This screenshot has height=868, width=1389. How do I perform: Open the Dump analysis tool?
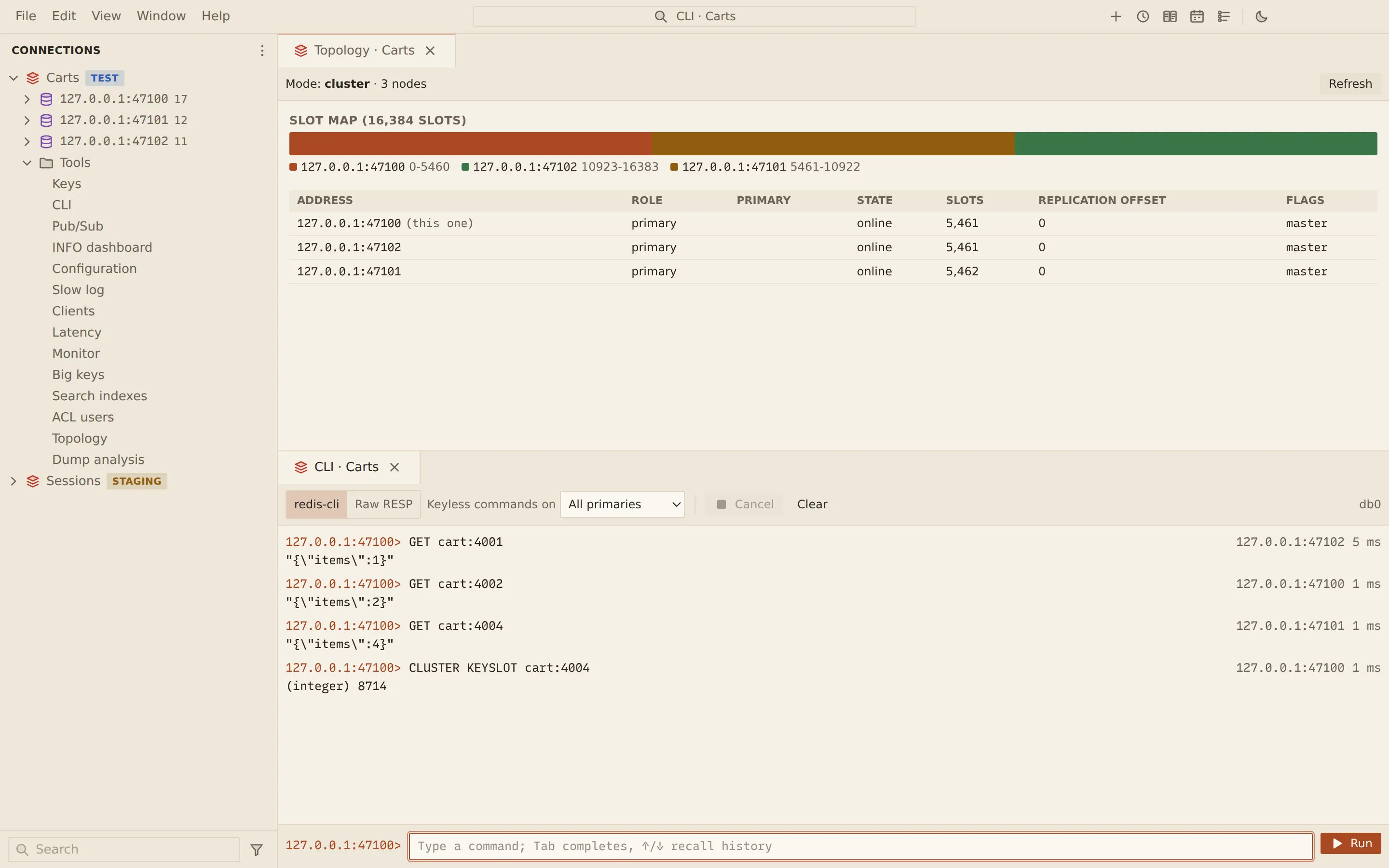[98, 460]
